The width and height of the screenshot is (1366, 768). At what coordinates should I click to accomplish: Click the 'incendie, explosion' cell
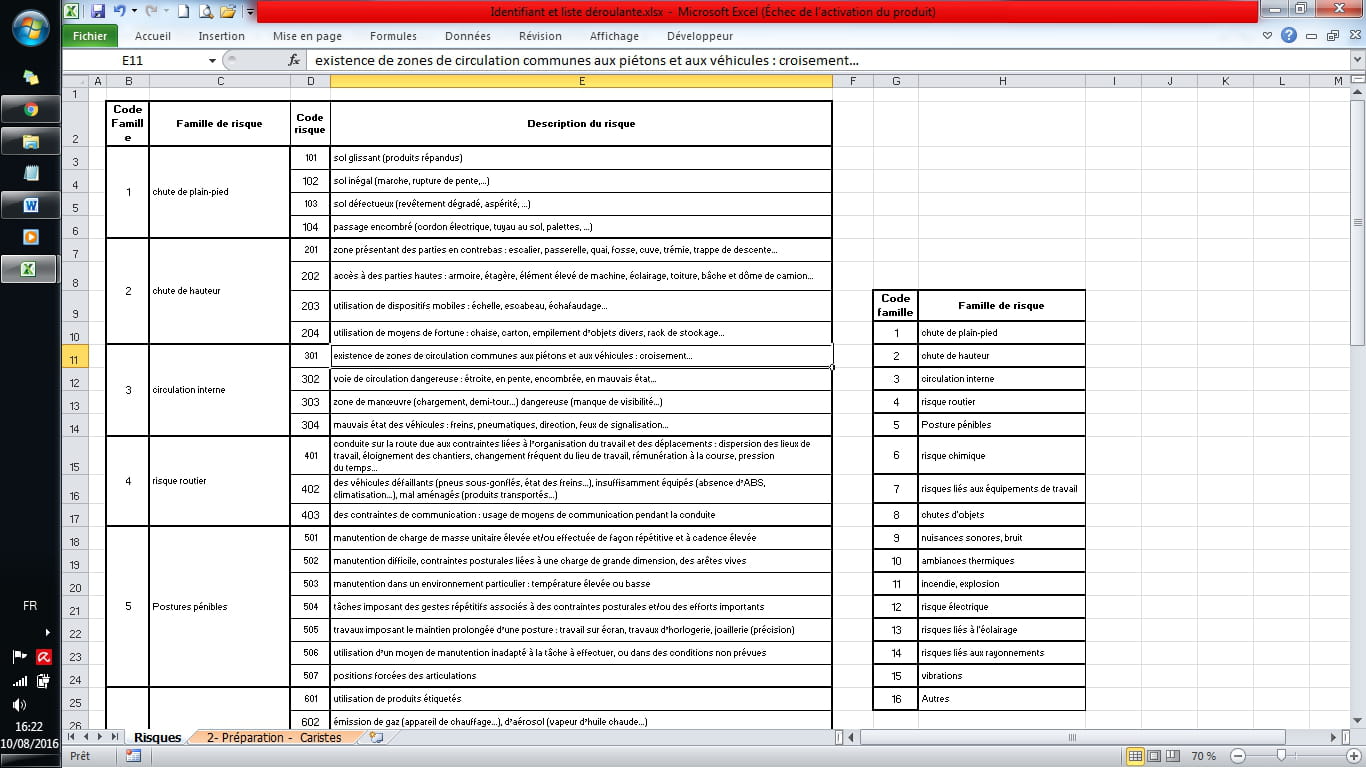(x=1001, y=584)
